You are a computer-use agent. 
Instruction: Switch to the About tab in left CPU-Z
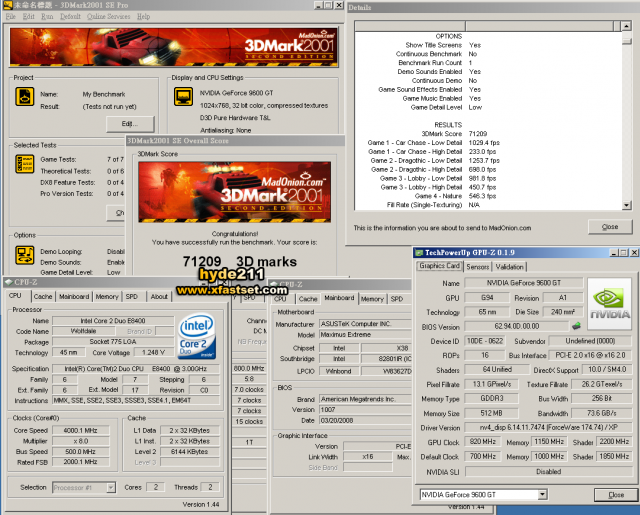tap(159, 297)
